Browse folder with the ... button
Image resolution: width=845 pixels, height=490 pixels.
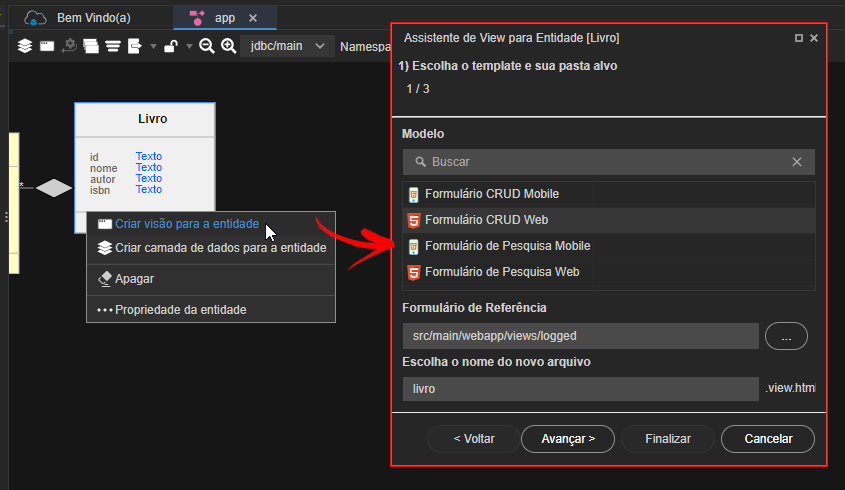786,336
